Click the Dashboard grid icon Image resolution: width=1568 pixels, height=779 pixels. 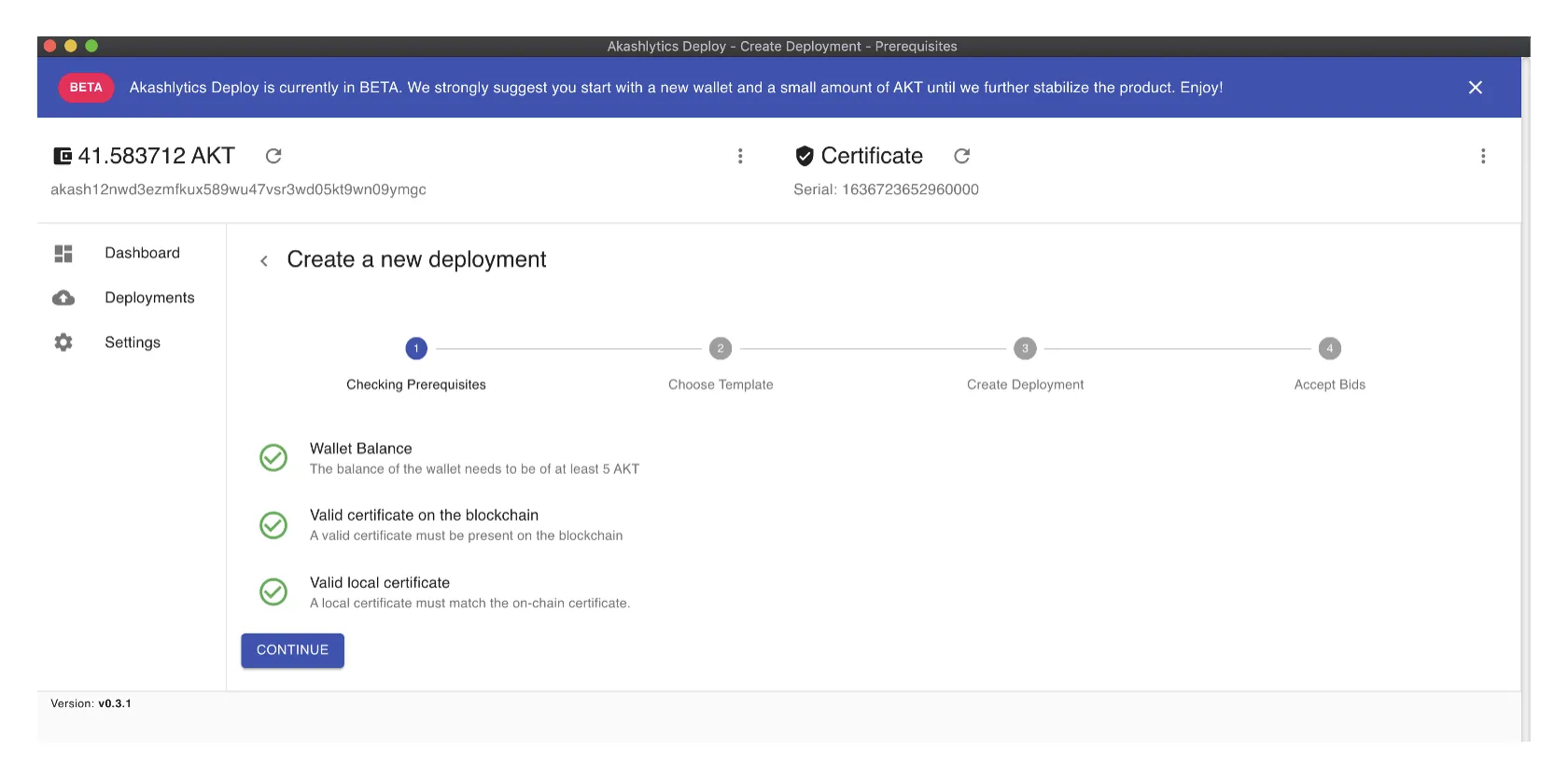pyautogui.click(x=63, y=254)
